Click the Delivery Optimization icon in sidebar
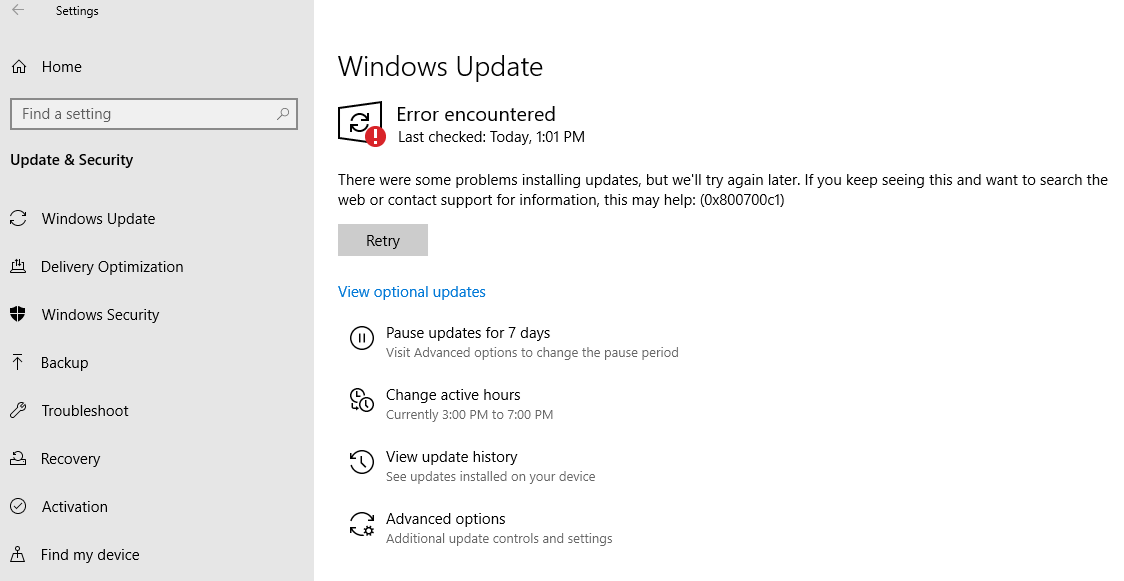Screen dimensions: 1124x581 [x=19, y=266]
